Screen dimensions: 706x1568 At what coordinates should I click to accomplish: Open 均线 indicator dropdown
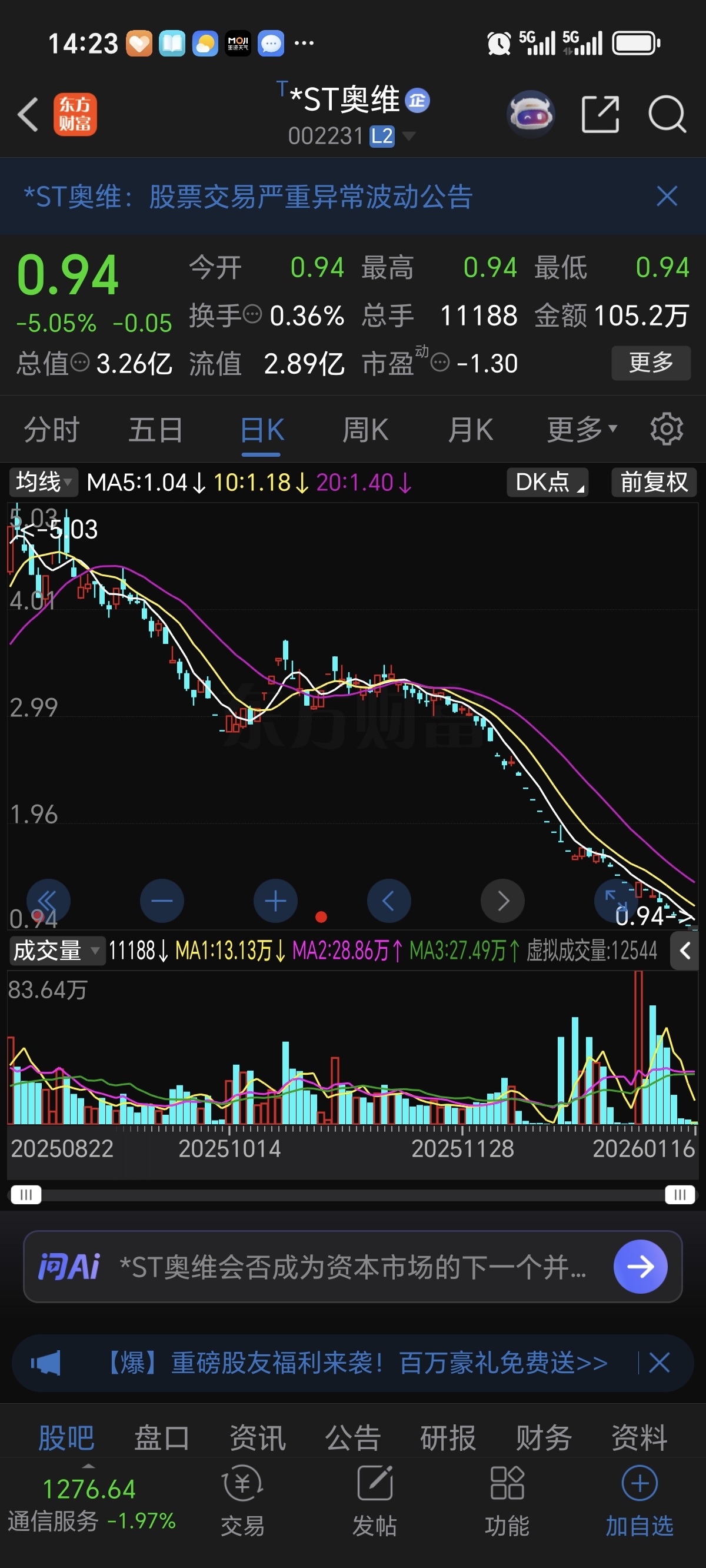[43, 482]
